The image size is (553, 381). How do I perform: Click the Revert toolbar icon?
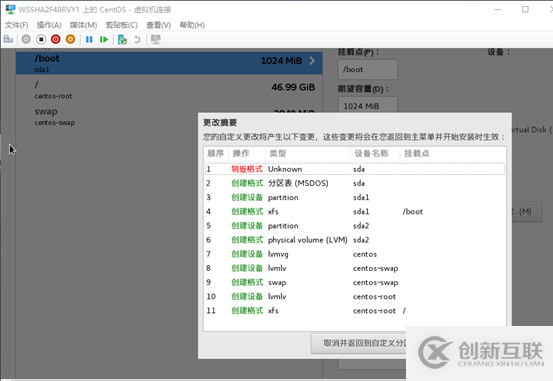[x=137, y=40]
